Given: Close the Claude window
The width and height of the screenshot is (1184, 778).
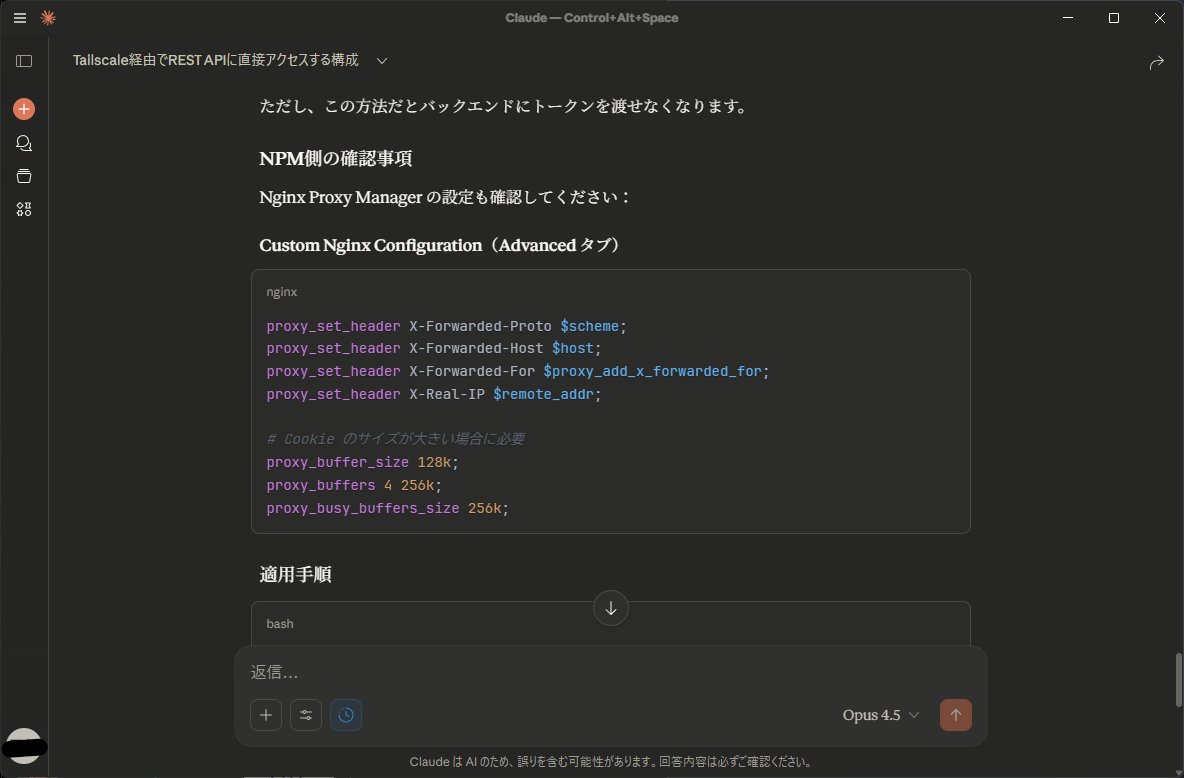Looking at the screenshot, I should pos(1160,17).
